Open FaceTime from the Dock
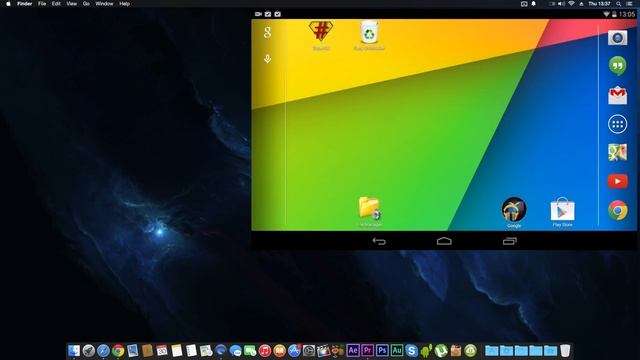640x360 pixels. click(x=250, y=350)
